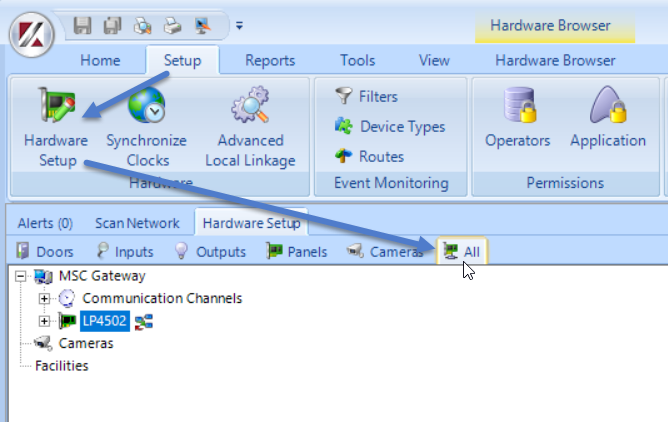Open the quick access toolbar customize dropdown
668x422 pixels.
[239, 26]
